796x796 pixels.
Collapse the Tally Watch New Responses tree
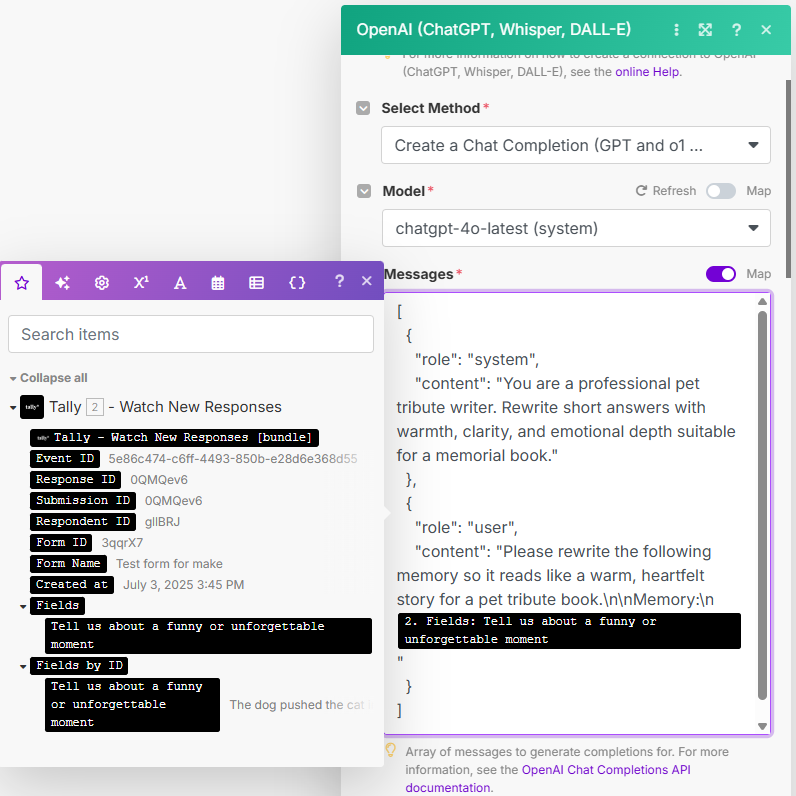13,408
